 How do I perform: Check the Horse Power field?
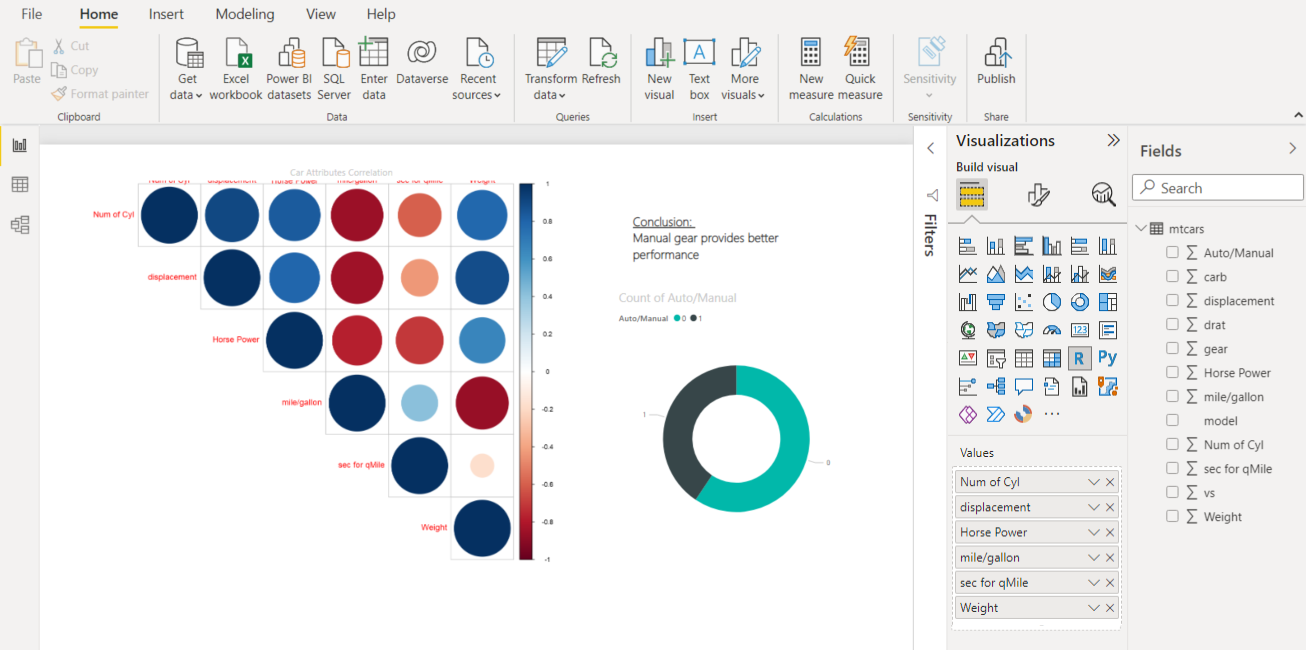pos(1172,373)
